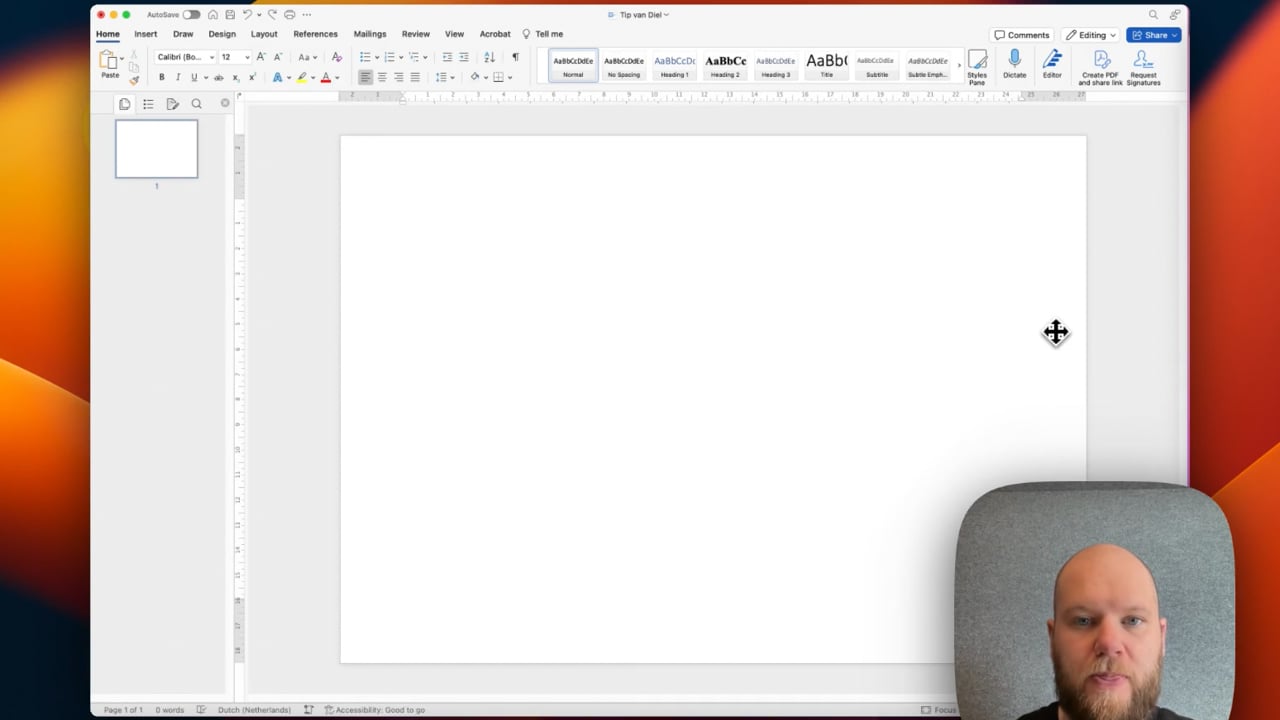
Task: Open the sort text dialog
Action: click(x=489, y=57)
